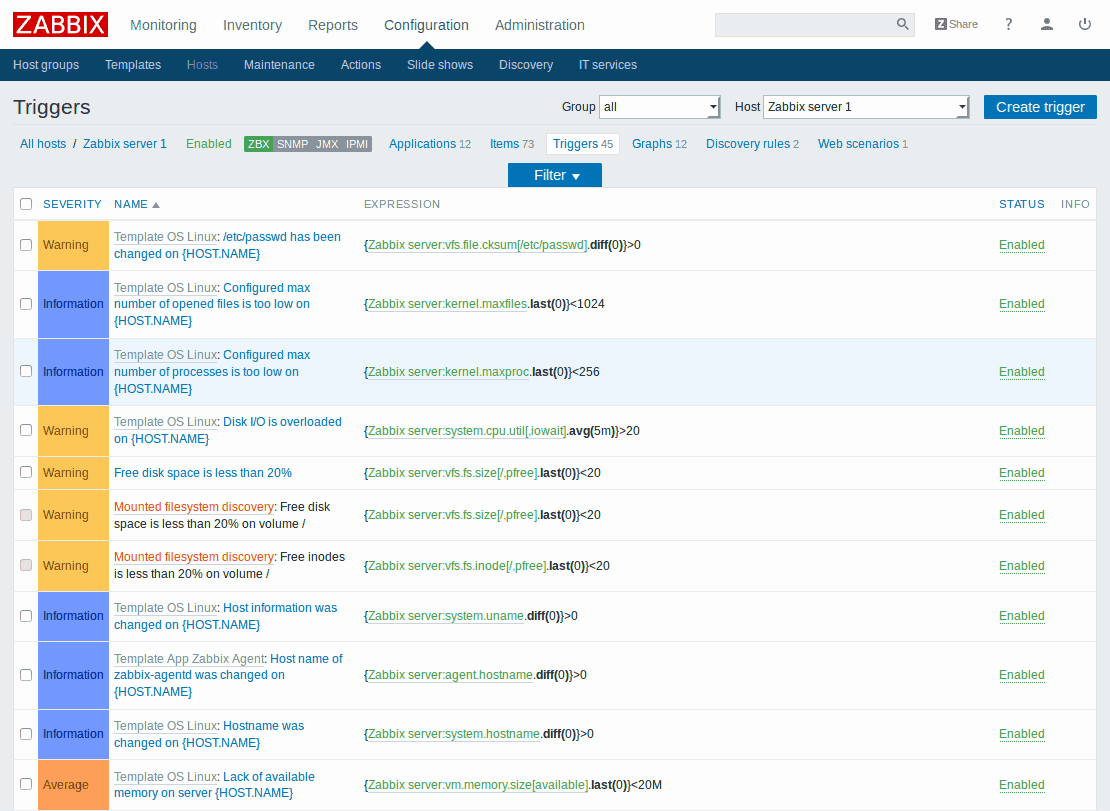Open the Free disk space trigger link
The width and height of the screenshot is (1110, 811).
(203, 473)
